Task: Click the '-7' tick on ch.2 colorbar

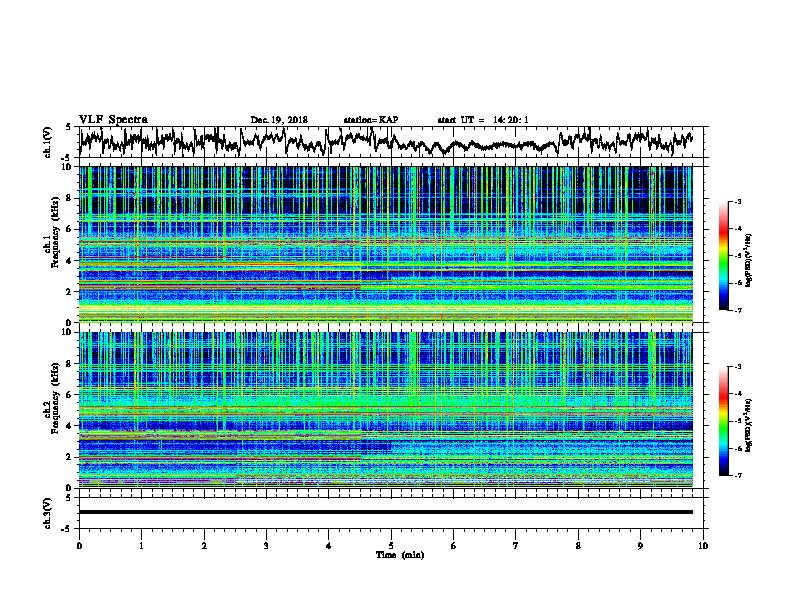Action: coord(737,475)
